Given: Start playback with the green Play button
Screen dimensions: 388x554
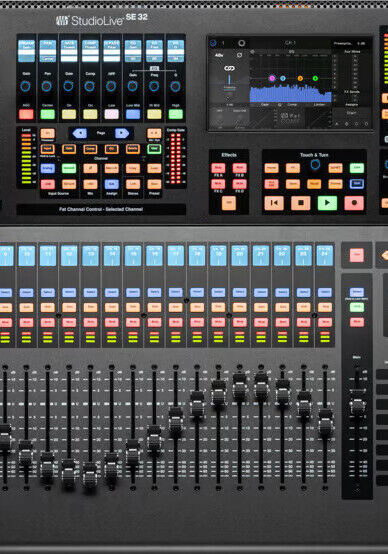Looking at the screenshot, I should 327,203.
